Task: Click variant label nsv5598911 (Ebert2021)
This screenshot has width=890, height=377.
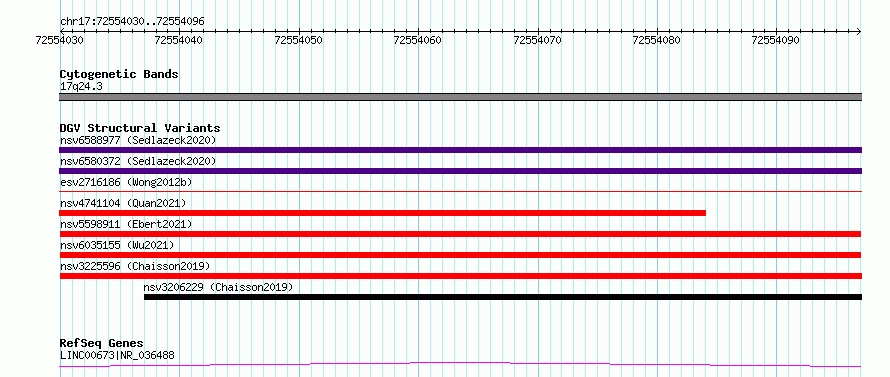Action: (x=126, y=224)
